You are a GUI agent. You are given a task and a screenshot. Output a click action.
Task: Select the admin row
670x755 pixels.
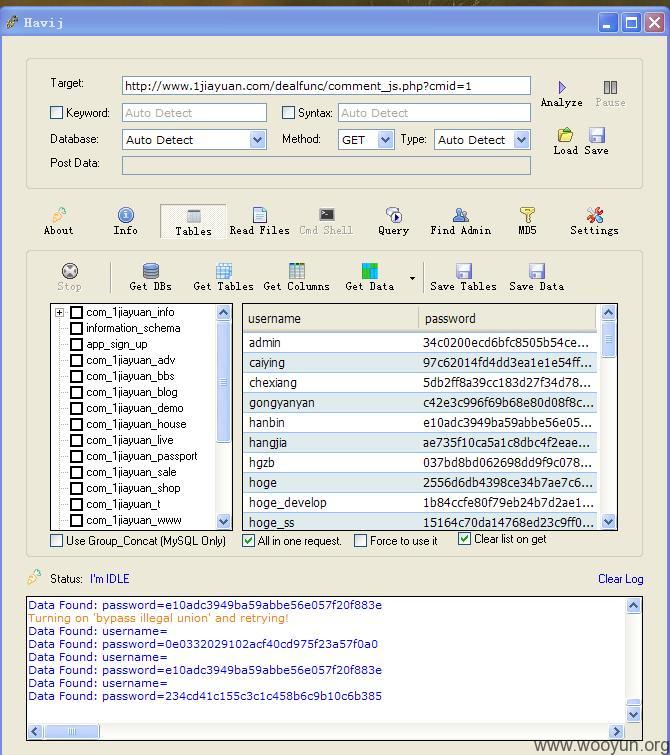[x=420, y=342]
